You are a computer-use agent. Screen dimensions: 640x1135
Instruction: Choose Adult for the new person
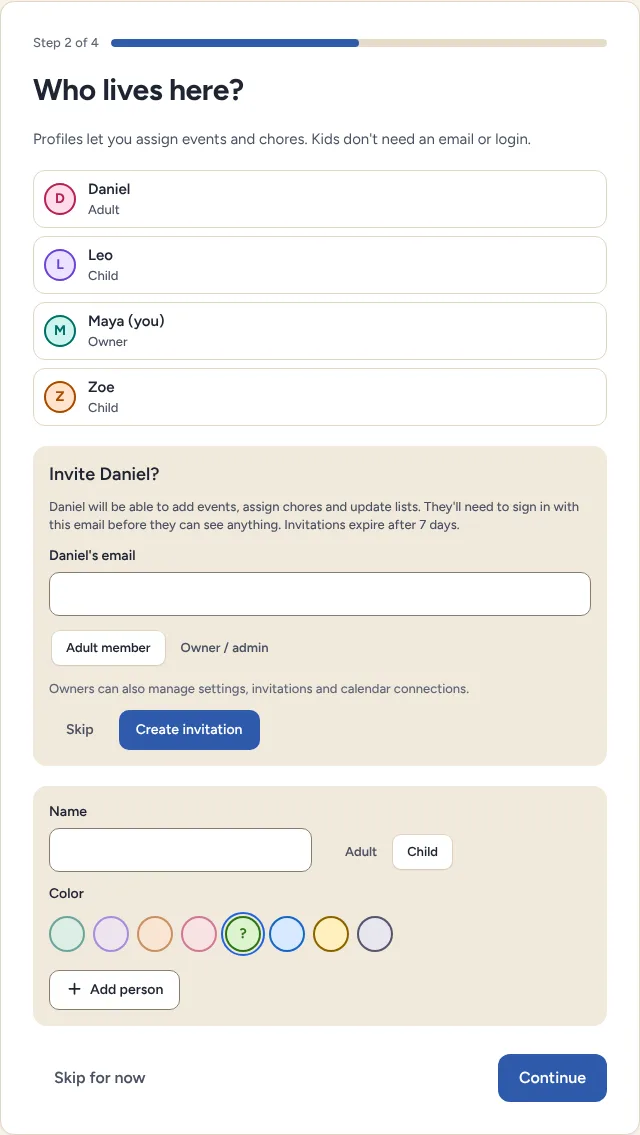coord(361,852)
